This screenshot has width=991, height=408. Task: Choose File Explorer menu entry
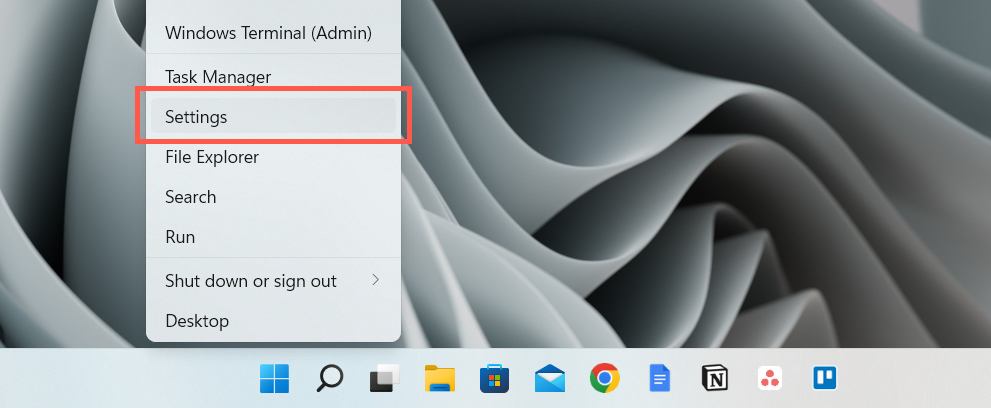coord(274,157)
